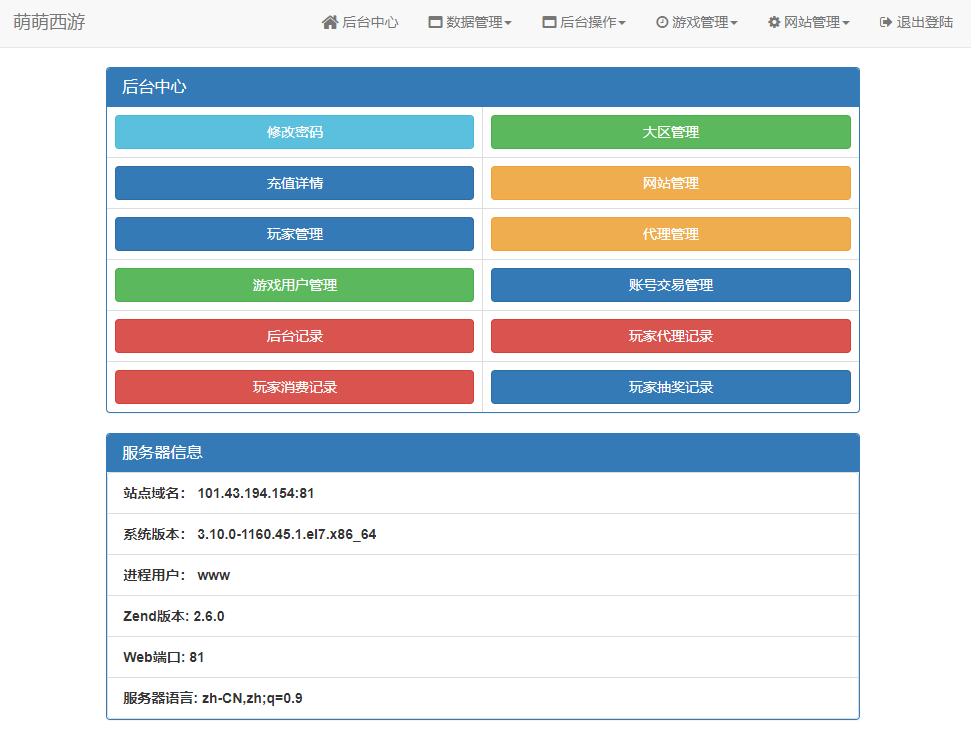
Task: Select the 充值详情 button
Action: pos(294,183)
